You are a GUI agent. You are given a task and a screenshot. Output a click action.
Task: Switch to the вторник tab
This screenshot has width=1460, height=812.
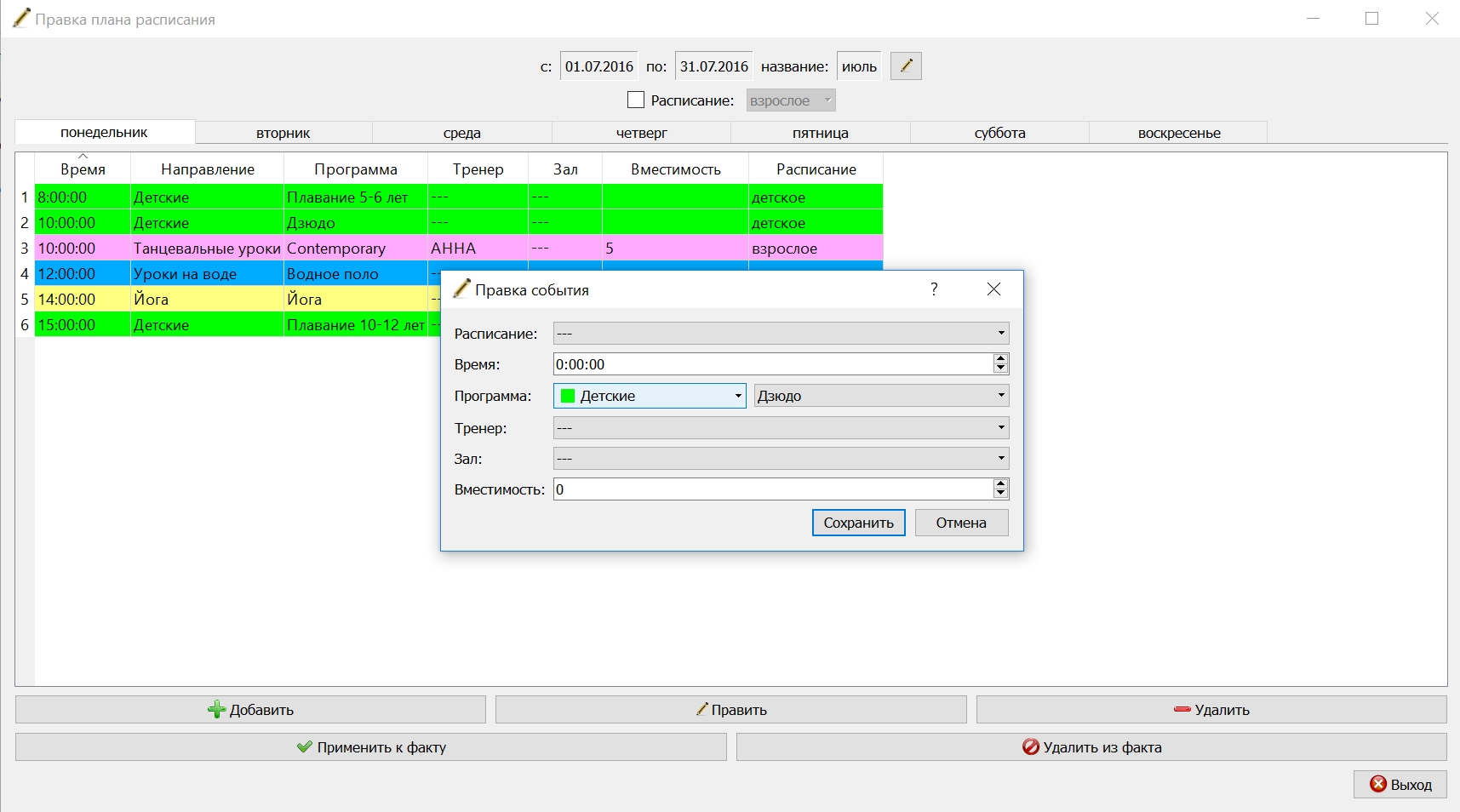tap(283, 133)
